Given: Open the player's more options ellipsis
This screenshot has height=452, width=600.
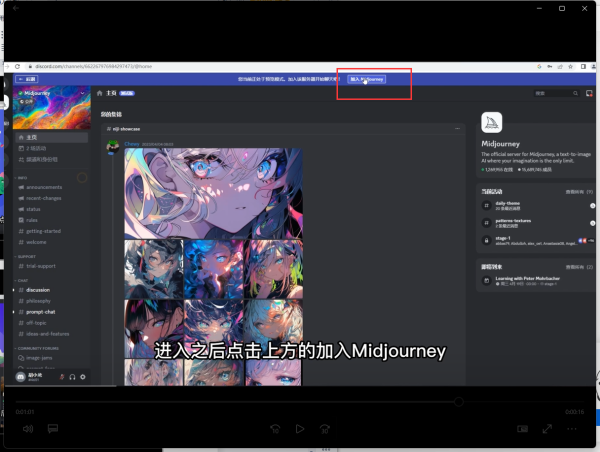Looking at the screenshot, I should pos(572,429).
